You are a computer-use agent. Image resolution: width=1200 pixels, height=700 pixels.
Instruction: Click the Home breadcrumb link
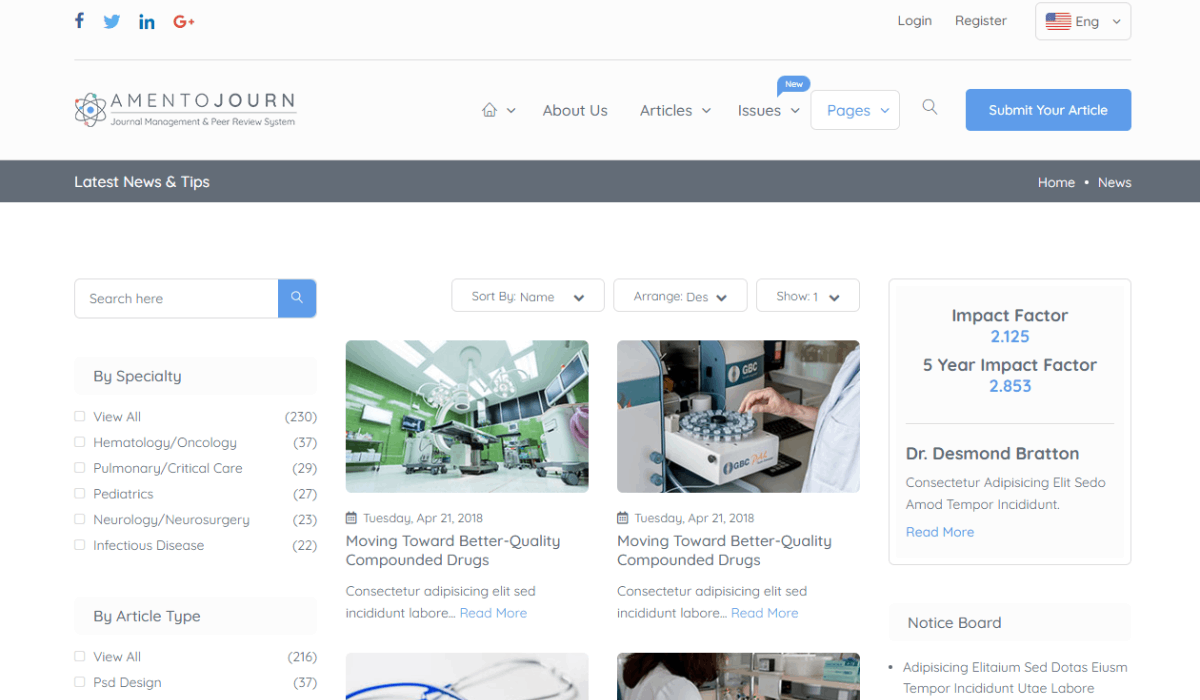[x=1056, y=182]
